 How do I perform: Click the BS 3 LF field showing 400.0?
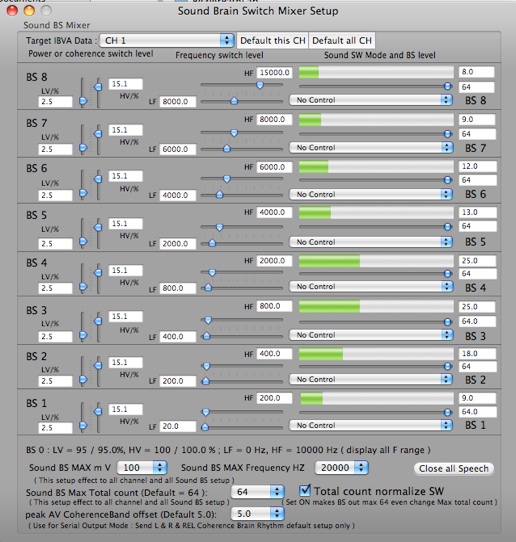pyautogui.click(x=178, y=336)
